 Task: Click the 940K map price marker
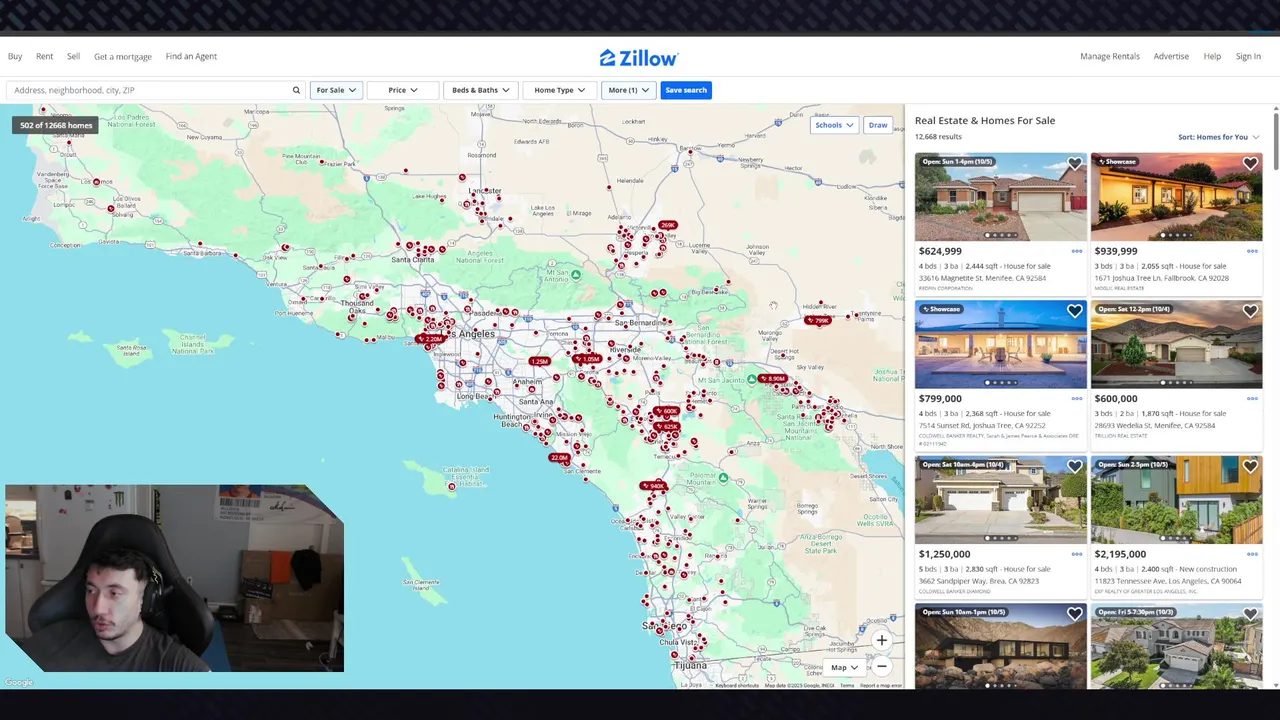[655, 486]
